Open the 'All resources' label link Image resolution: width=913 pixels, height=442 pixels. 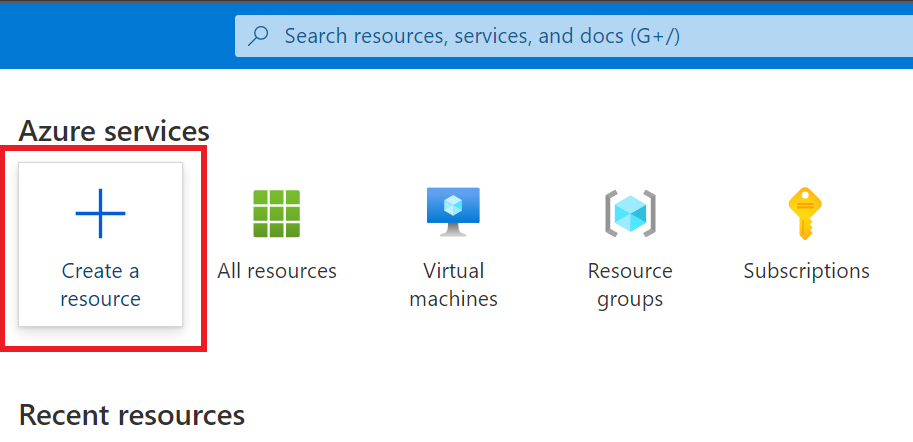pyautogui.click(x=277, y=271)
